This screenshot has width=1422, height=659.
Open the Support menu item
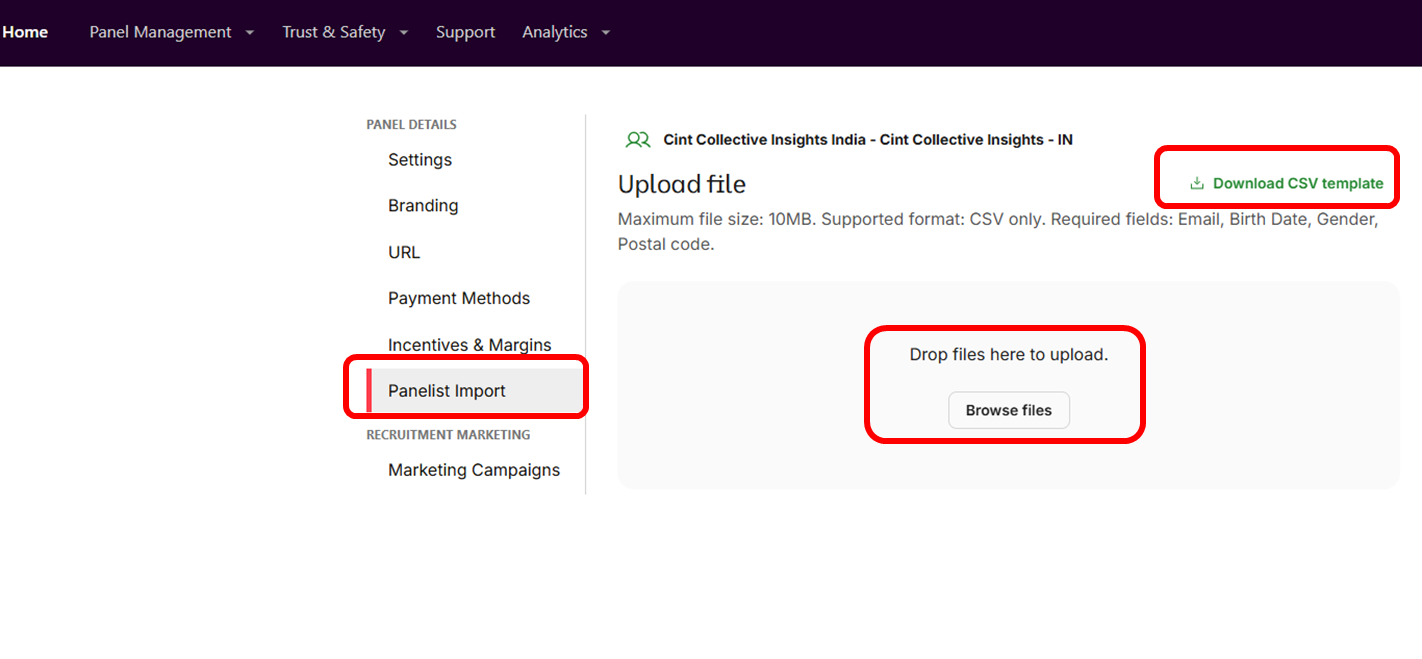pos(465,32)
